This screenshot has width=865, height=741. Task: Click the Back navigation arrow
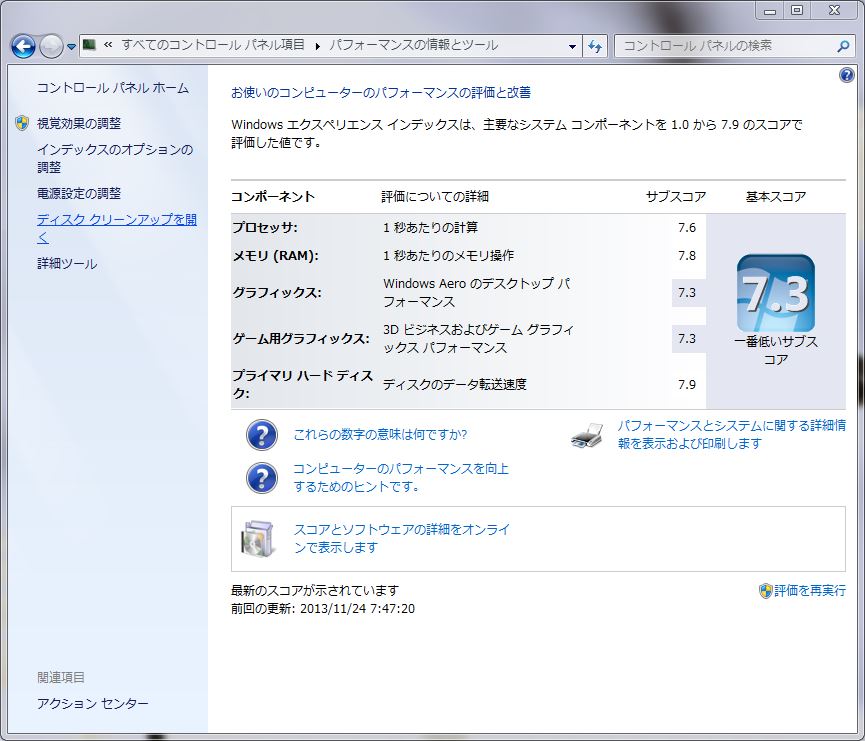click(x=23, y=46)
